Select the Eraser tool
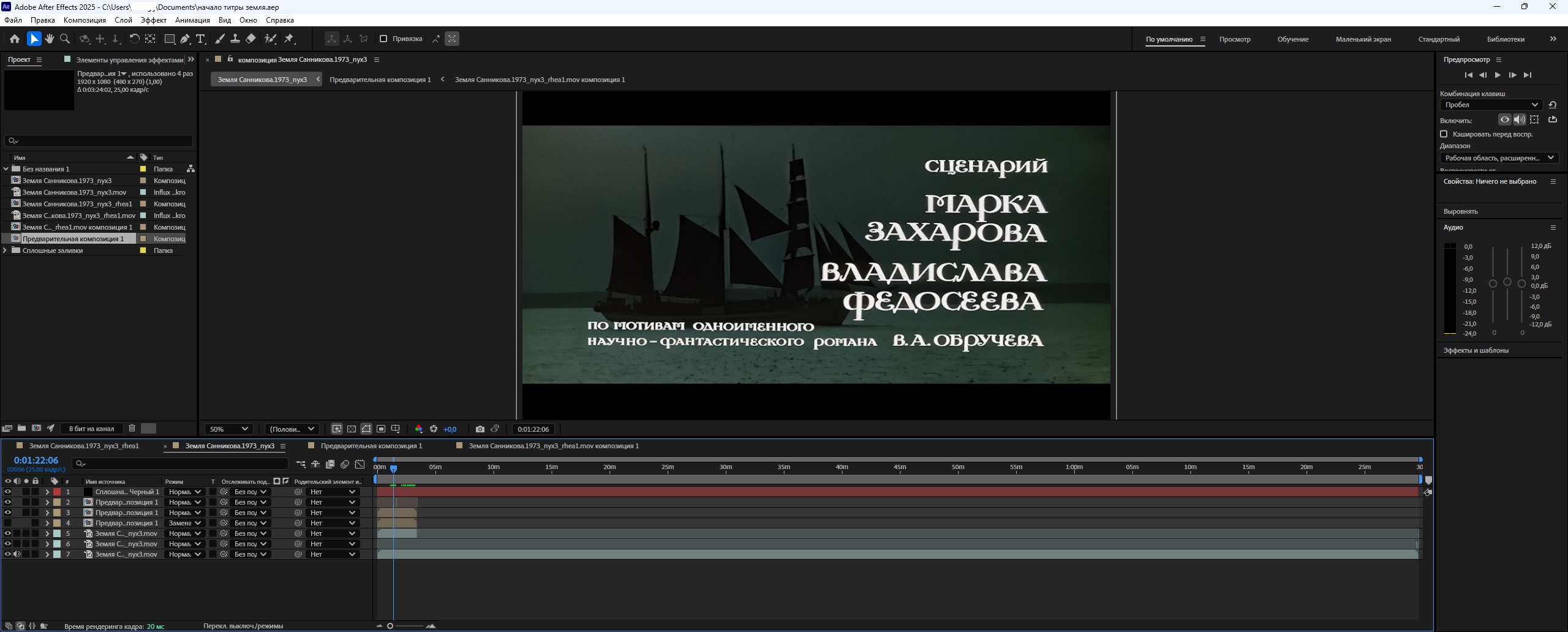Image resolution: width=1568 pixels, height=632 pixels. (251, 39)
